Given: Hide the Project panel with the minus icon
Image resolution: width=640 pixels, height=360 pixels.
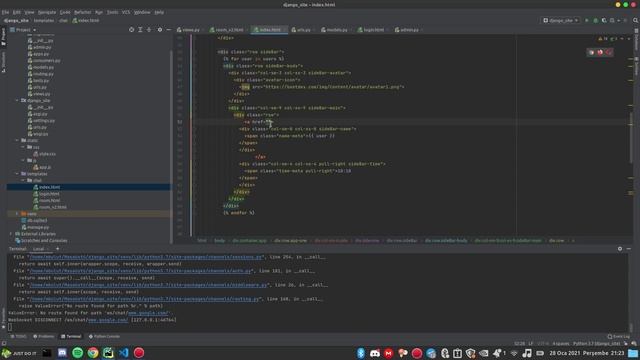Looking at the screenshot, I should point(169,30).
